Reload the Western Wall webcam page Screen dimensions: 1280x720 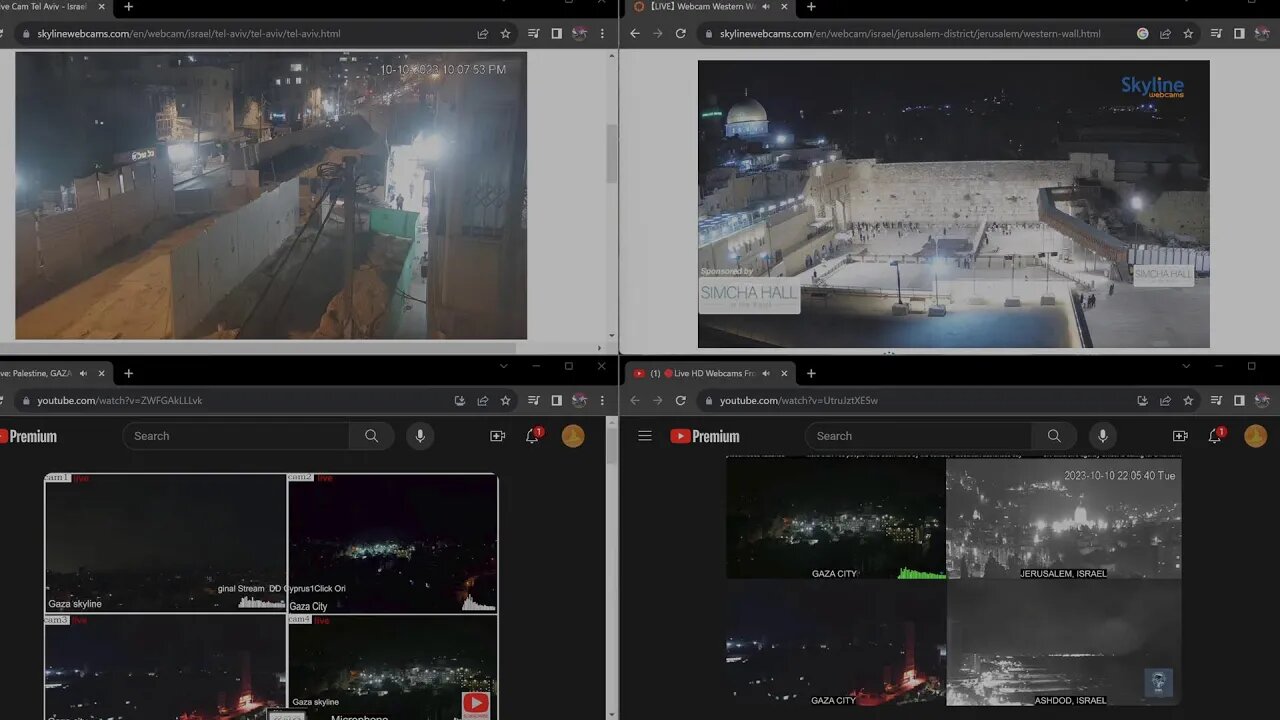point(681,34)
